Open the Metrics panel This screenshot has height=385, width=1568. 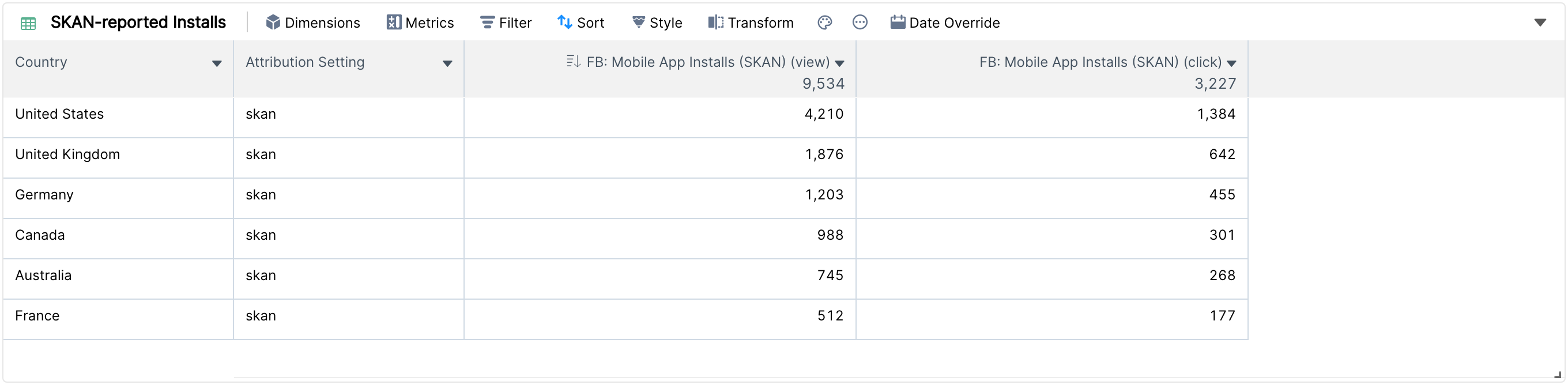click(420, 23)
